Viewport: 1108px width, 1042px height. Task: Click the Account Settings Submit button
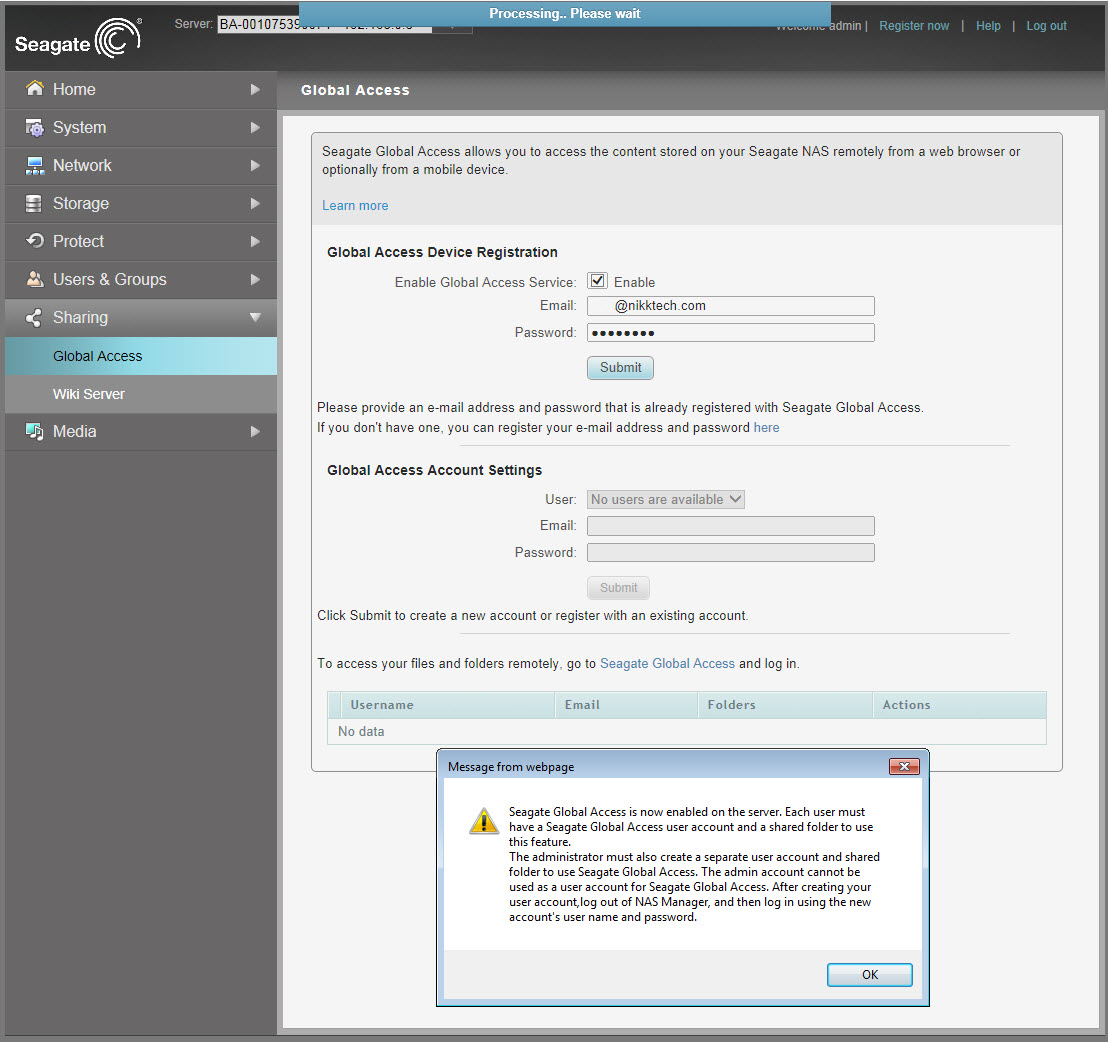tap(618, 588)
